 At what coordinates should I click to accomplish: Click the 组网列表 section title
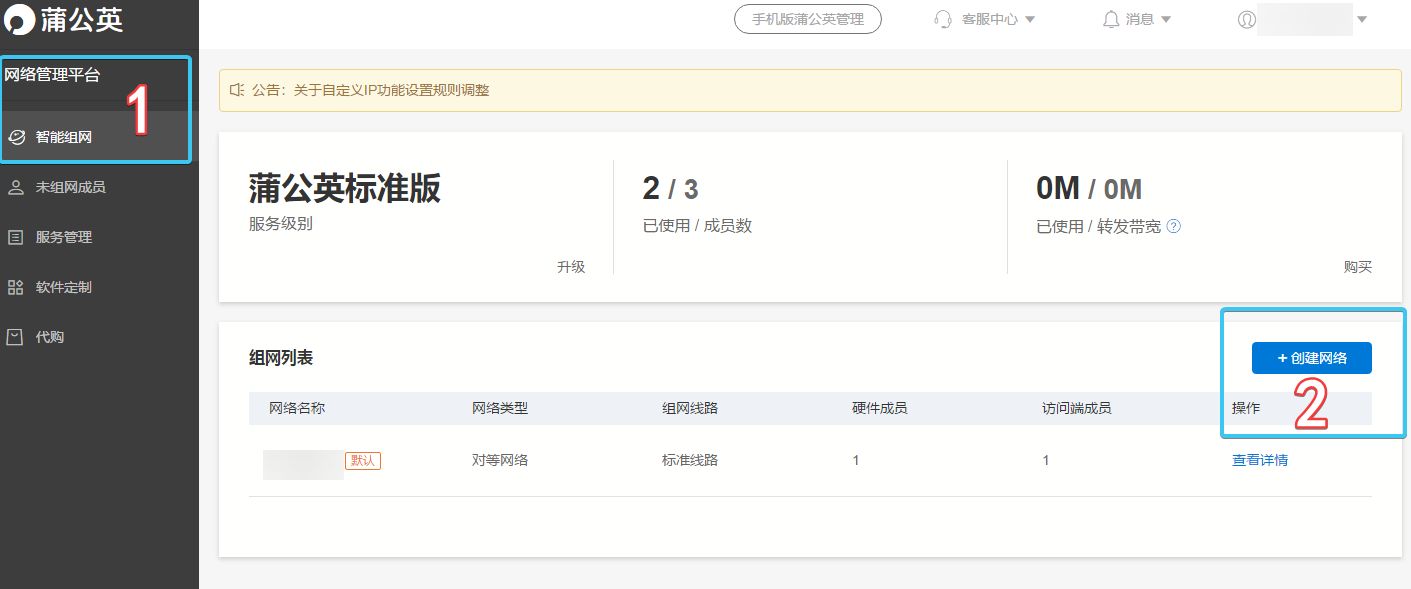pos(281,358)
